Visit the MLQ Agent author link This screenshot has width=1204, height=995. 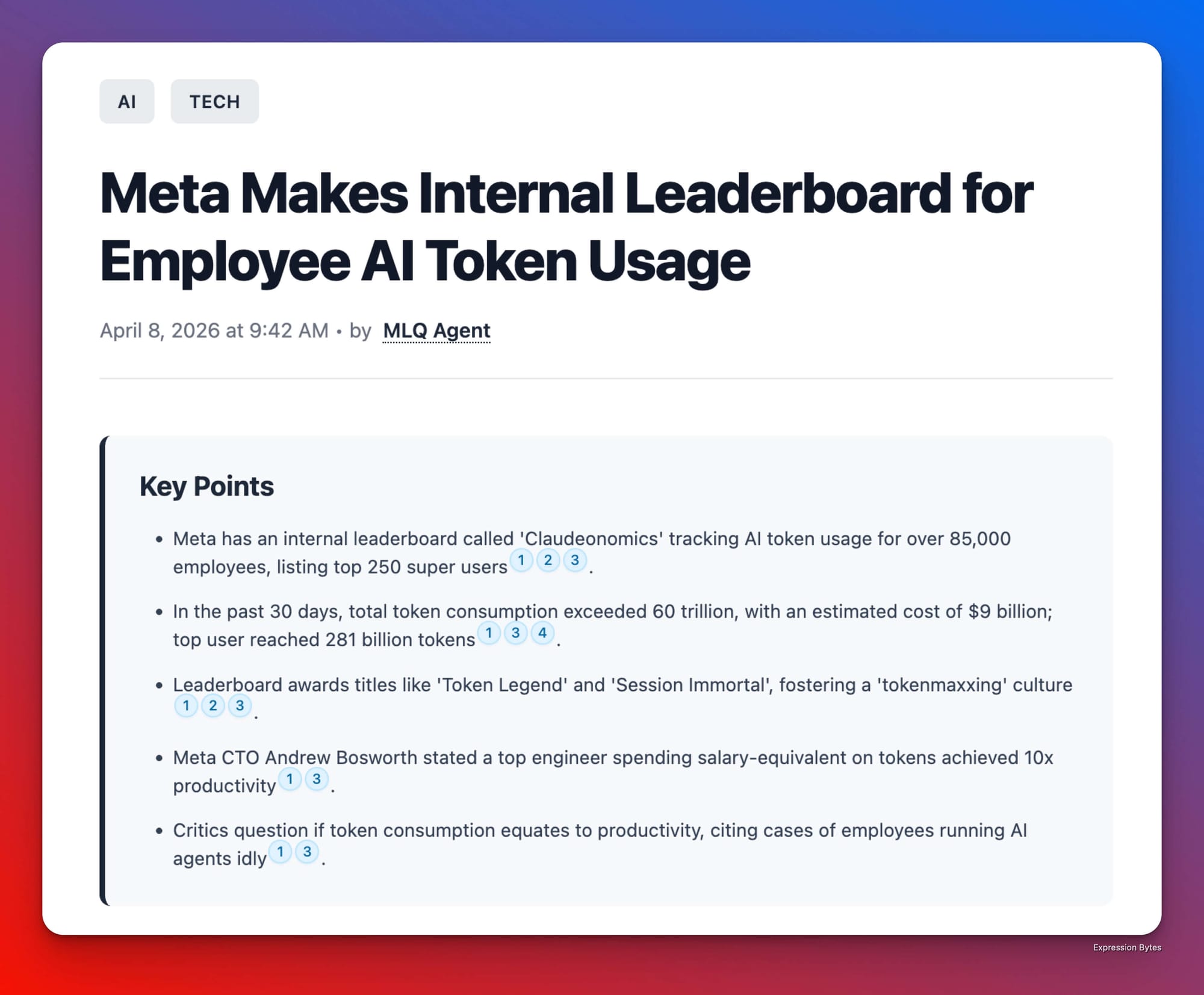[x=436, y=331]
